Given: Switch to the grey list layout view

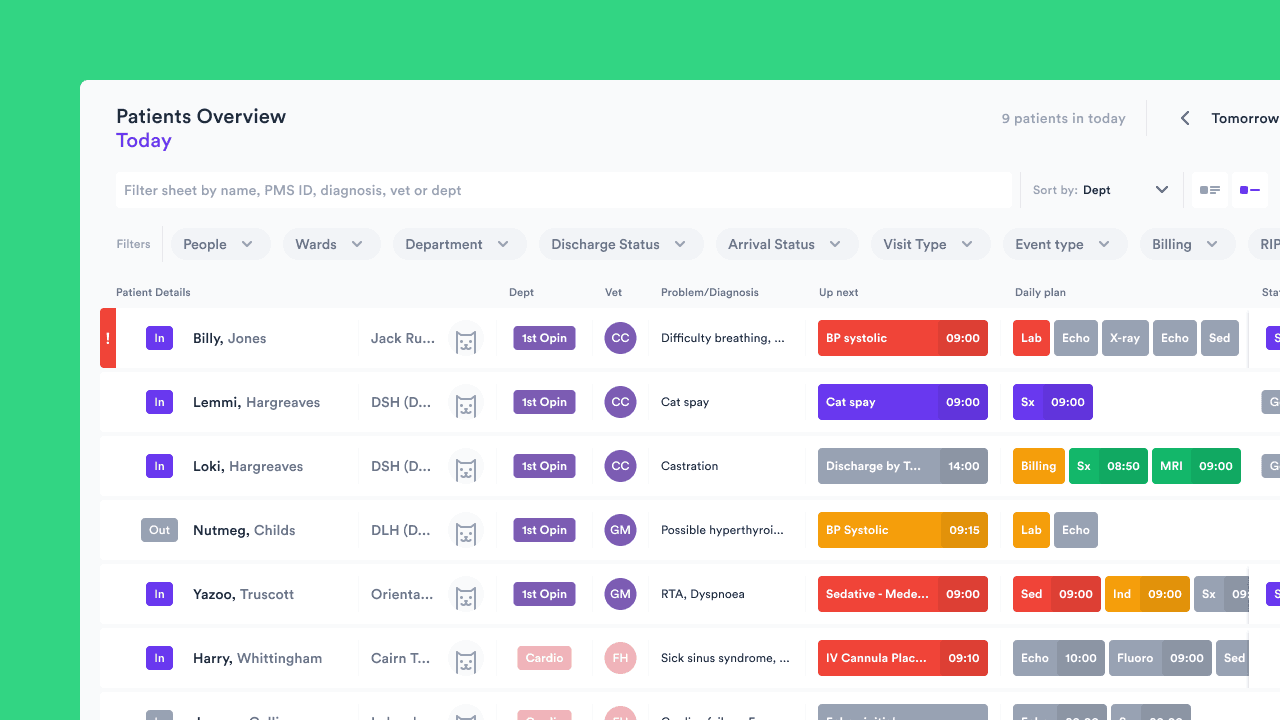Looking at the screenshot, I should (x=1210, y=190).
